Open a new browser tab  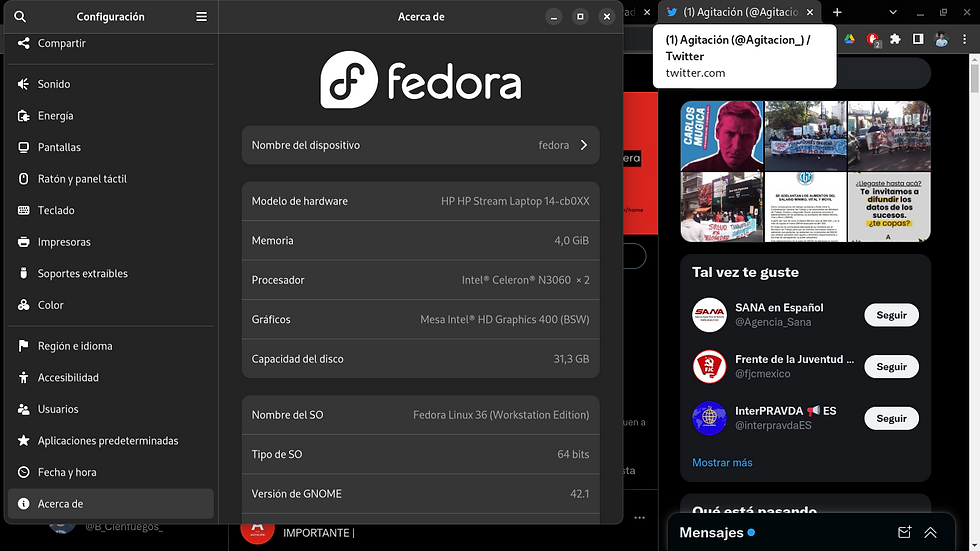click(x=837, y=12)
